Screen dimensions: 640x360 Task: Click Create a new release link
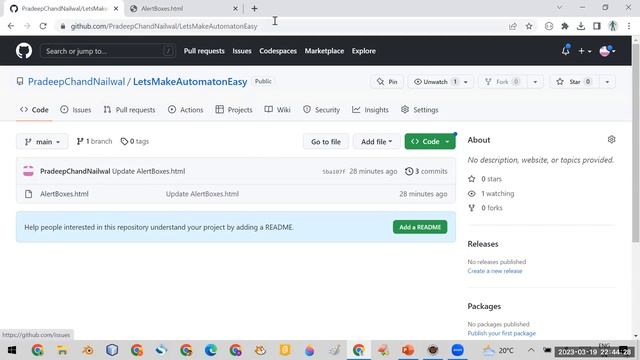click(x=495, y=271)
